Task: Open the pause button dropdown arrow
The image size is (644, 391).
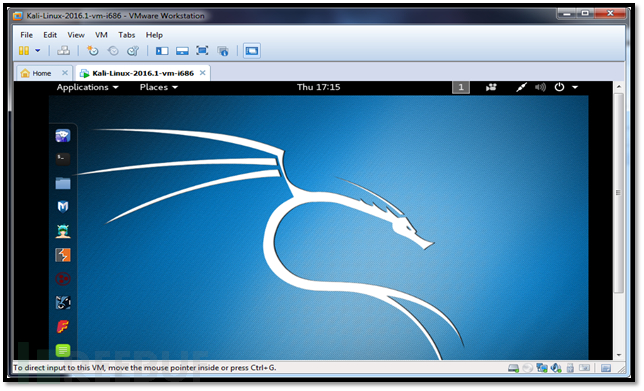Action: click(38, 51)
